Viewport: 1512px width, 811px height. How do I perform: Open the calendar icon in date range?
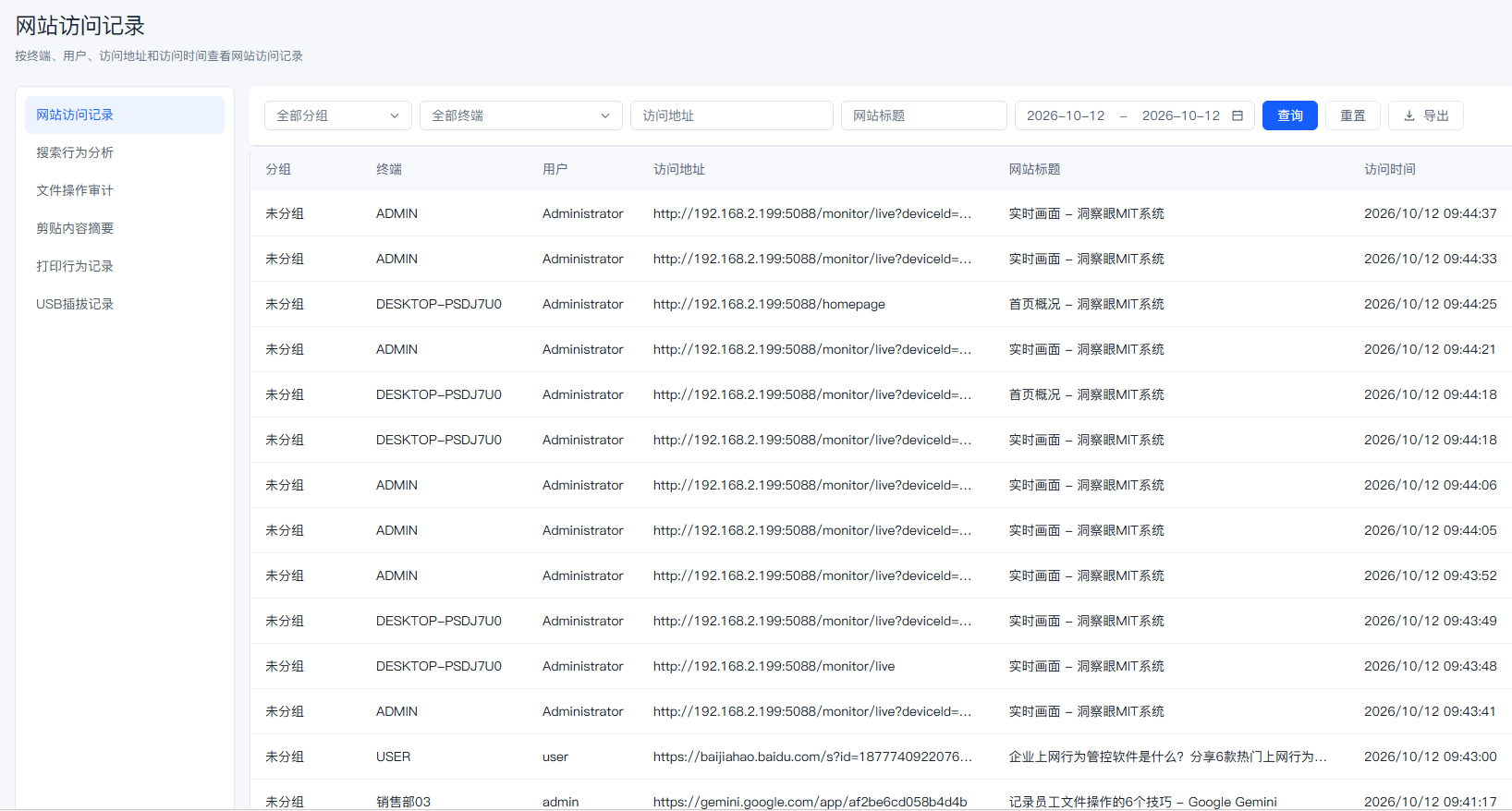(1238, 115)
